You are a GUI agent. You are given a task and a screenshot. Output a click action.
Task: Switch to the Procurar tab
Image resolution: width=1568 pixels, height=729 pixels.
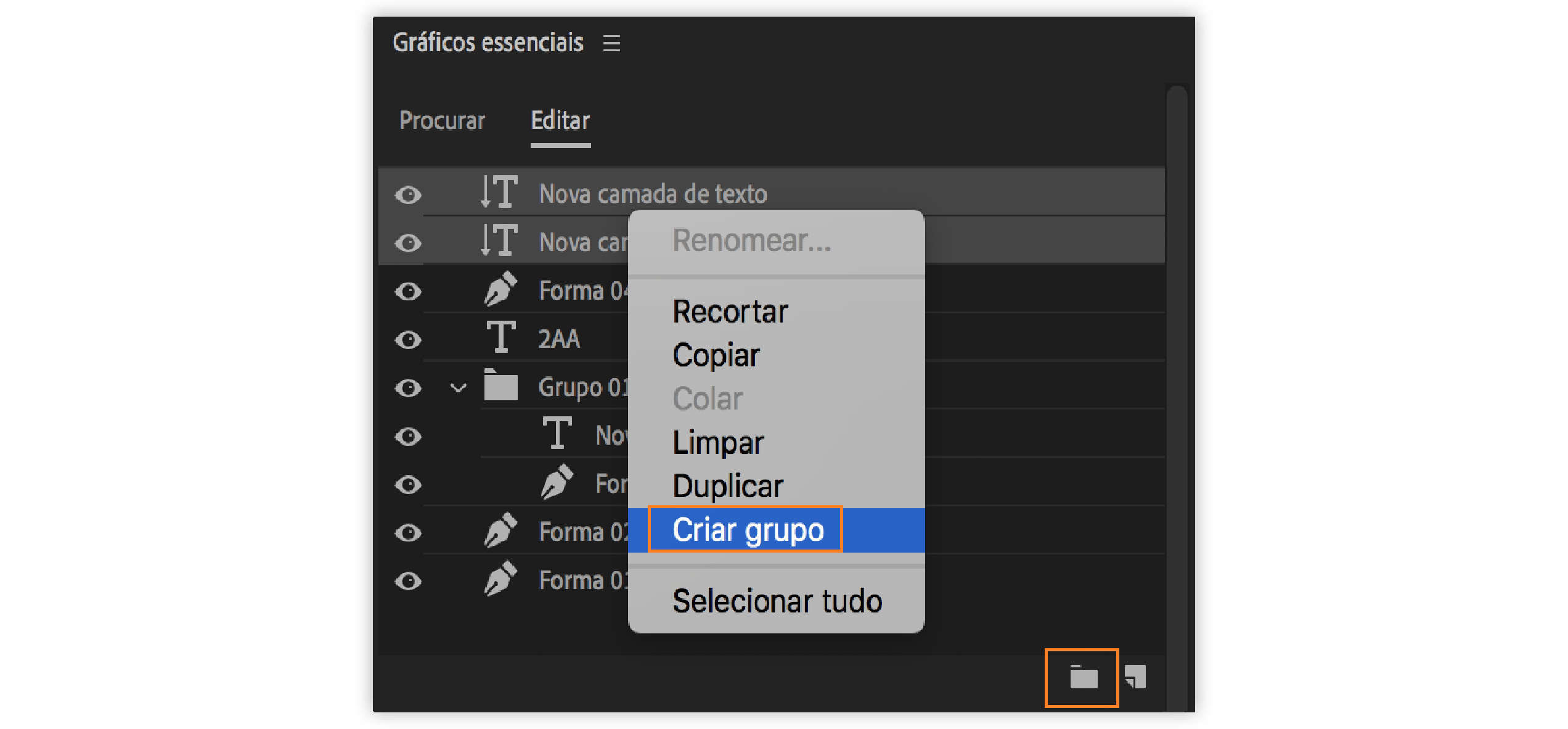click(443, 121)
